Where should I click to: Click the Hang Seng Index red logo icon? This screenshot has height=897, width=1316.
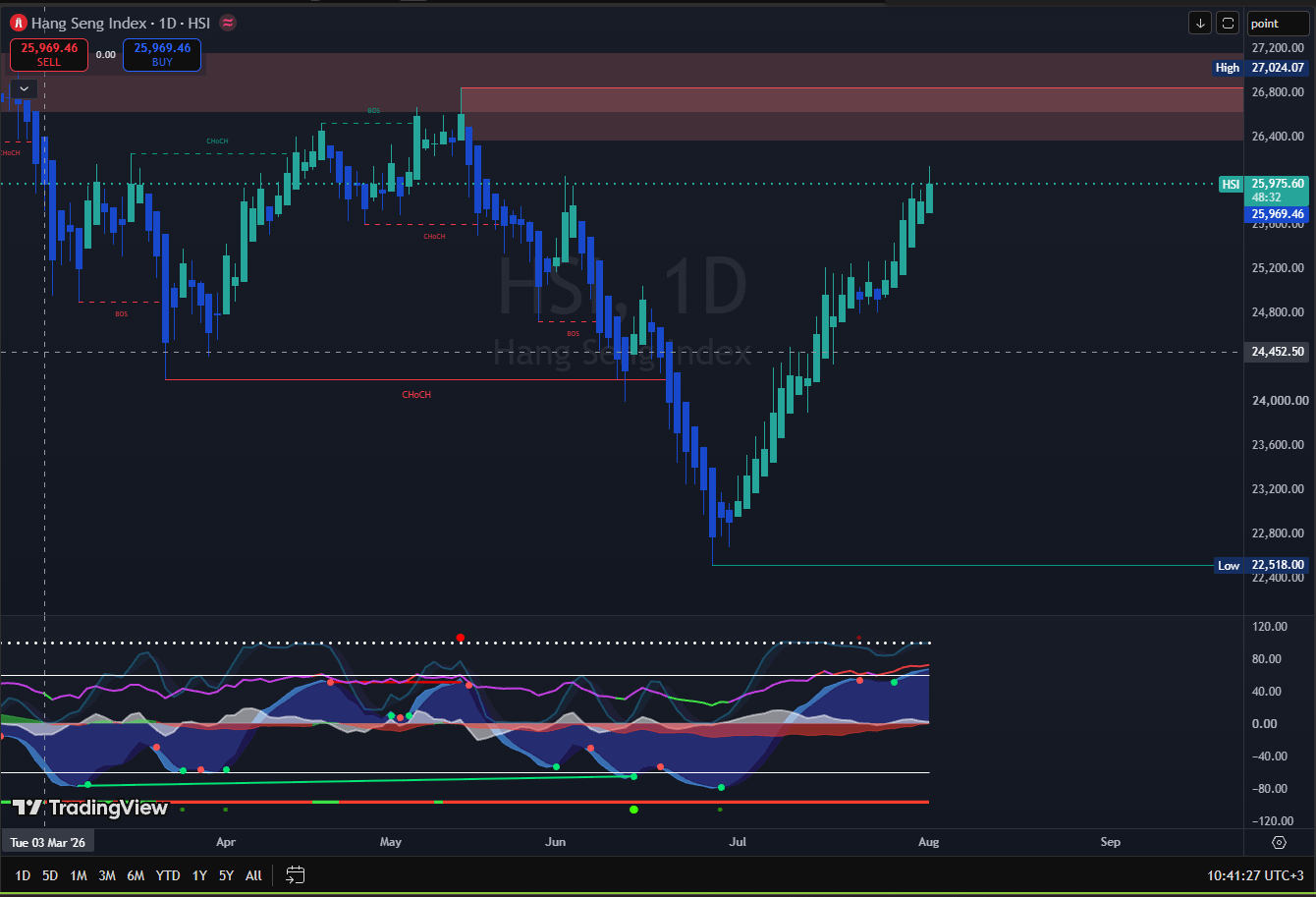pos(19,23)
